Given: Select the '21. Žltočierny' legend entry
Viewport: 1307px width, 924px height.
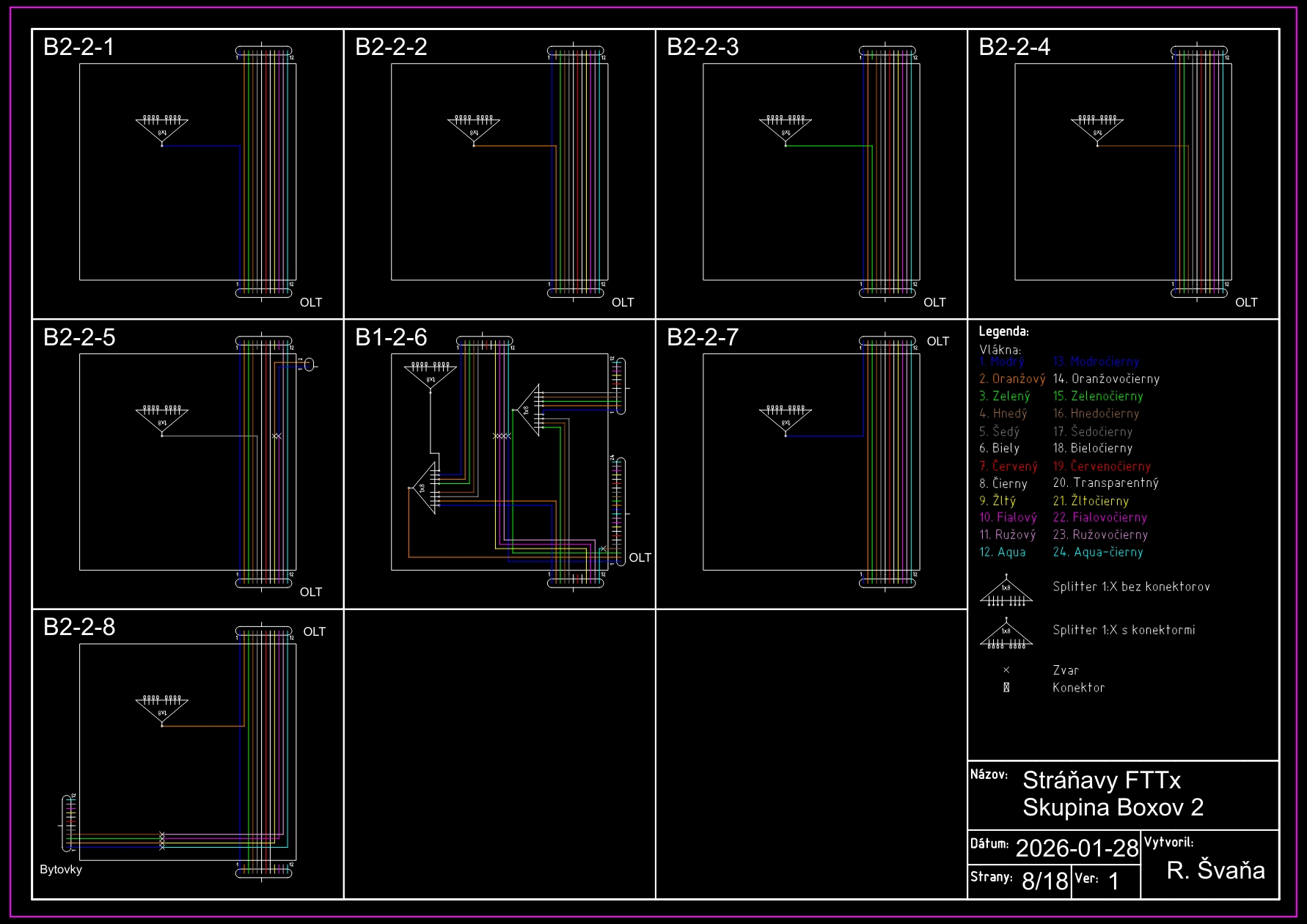Looking at the screenshot, I should (x=1091, y=501).
